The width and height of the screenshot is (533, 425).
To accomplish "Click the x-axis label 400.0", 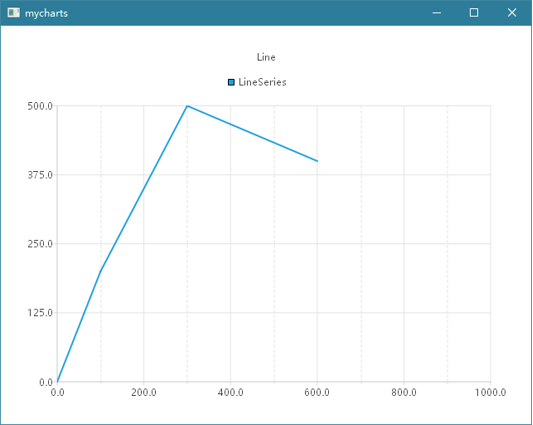I will coord(230,392).
